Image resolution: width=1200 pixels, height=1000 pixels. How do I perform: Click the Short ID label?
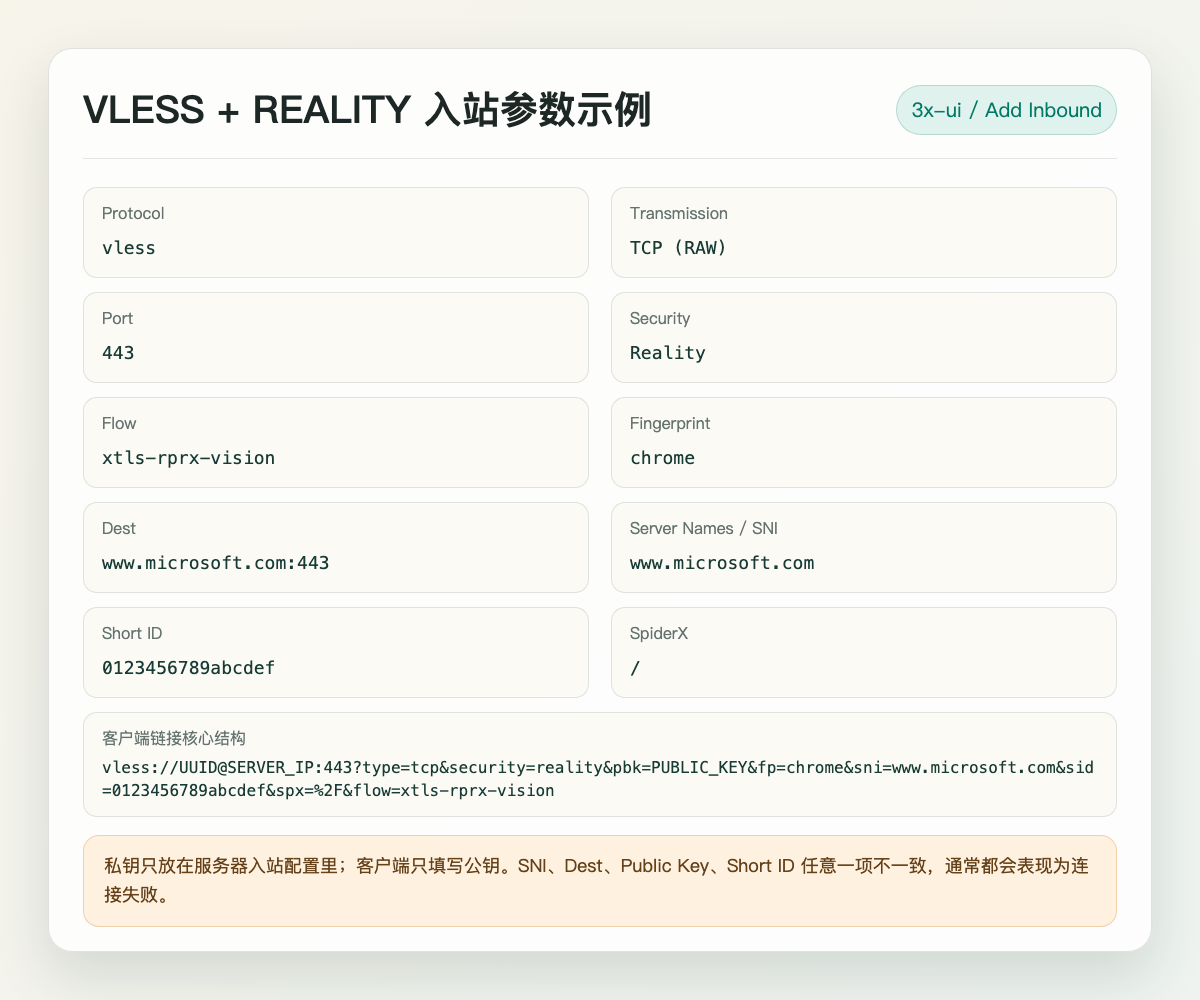pos(133,633)
